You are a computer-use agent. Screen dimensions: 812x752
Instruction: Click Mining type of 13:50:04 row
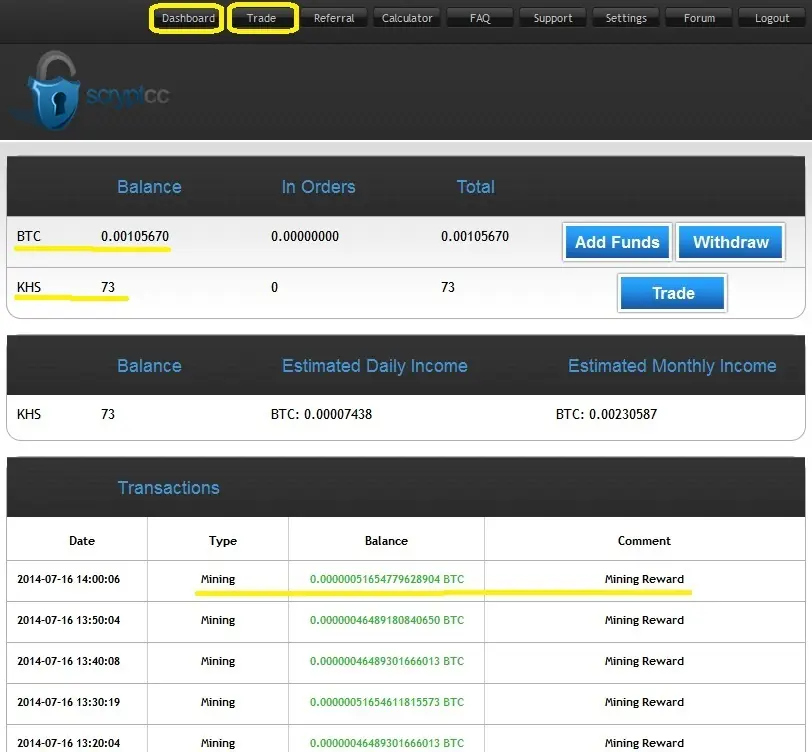[x=218, y=620]
